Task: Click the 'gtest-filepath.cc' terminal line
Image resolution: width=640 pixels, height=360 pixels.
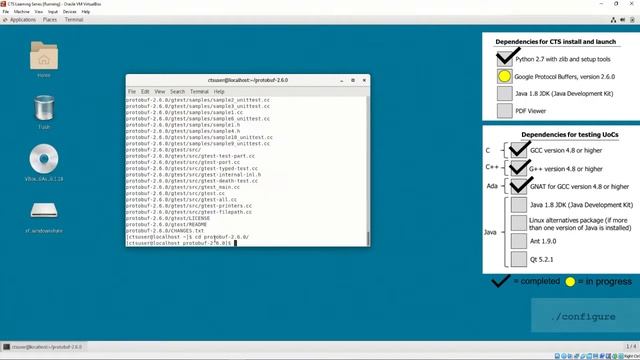Action: (x=189, y=212)
